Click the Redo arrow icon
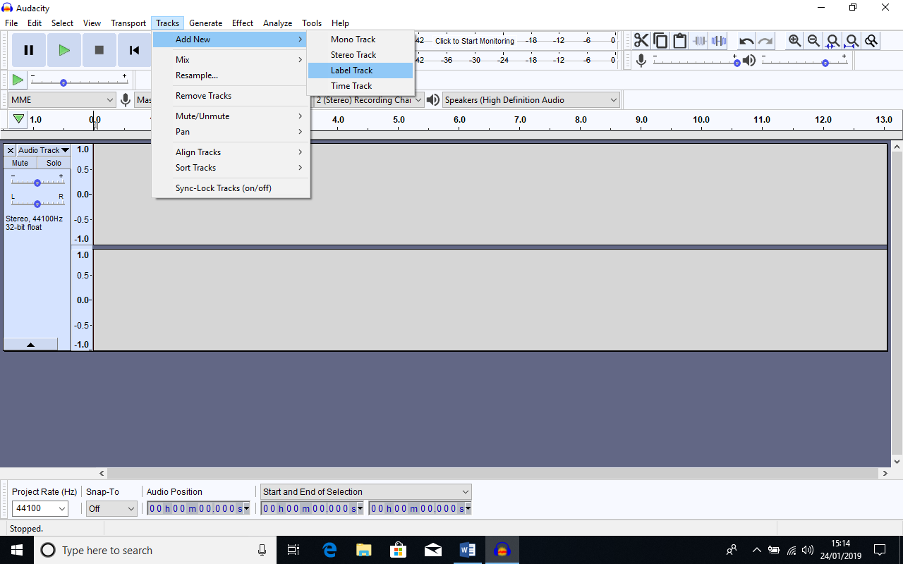904x564 pixels. 765,40
